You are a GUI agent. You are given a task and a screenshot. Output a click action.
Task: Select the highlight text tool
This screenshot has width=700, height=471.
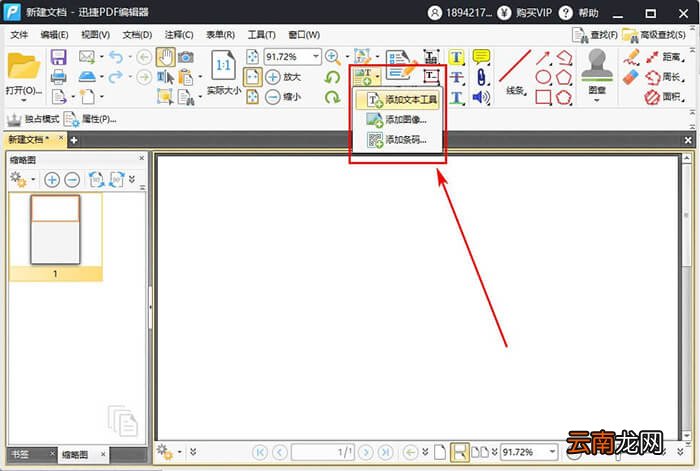456,57
